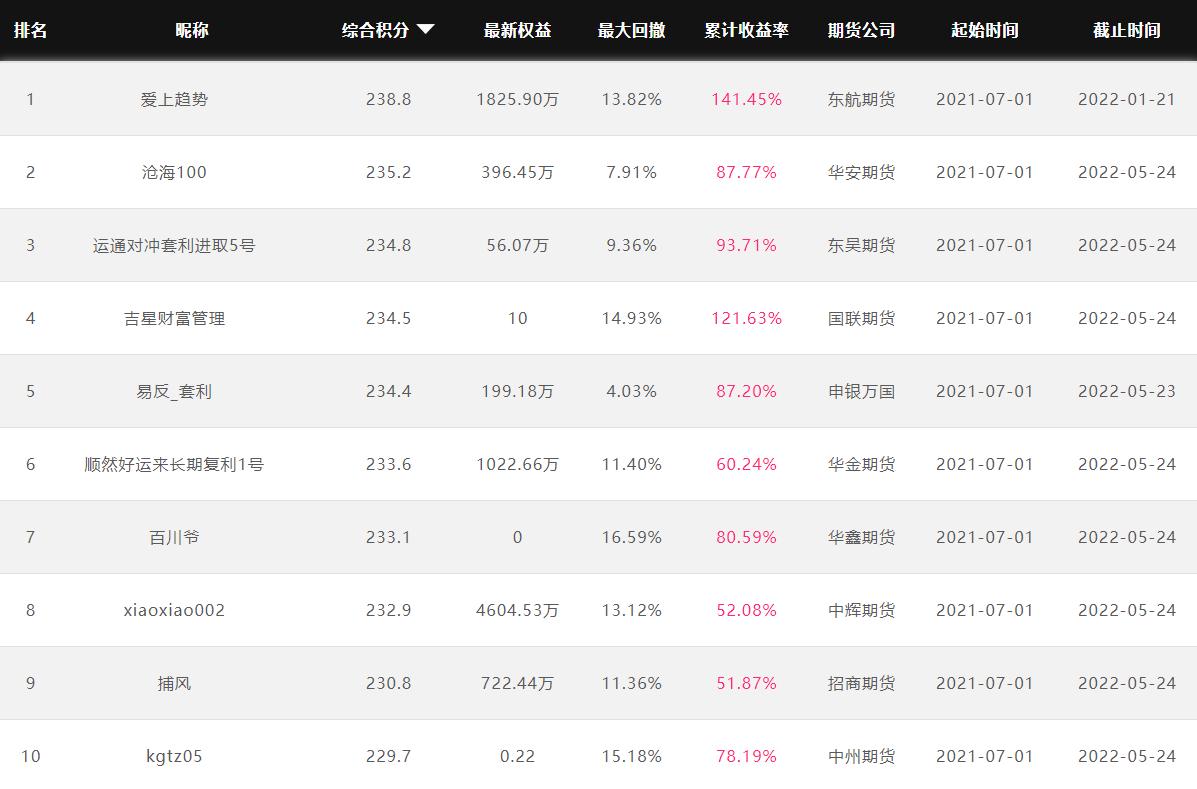Click drawdown value 16.59%
Image resolution: width=1197 pixels, height=789 pixels.
tap(631, 537)
